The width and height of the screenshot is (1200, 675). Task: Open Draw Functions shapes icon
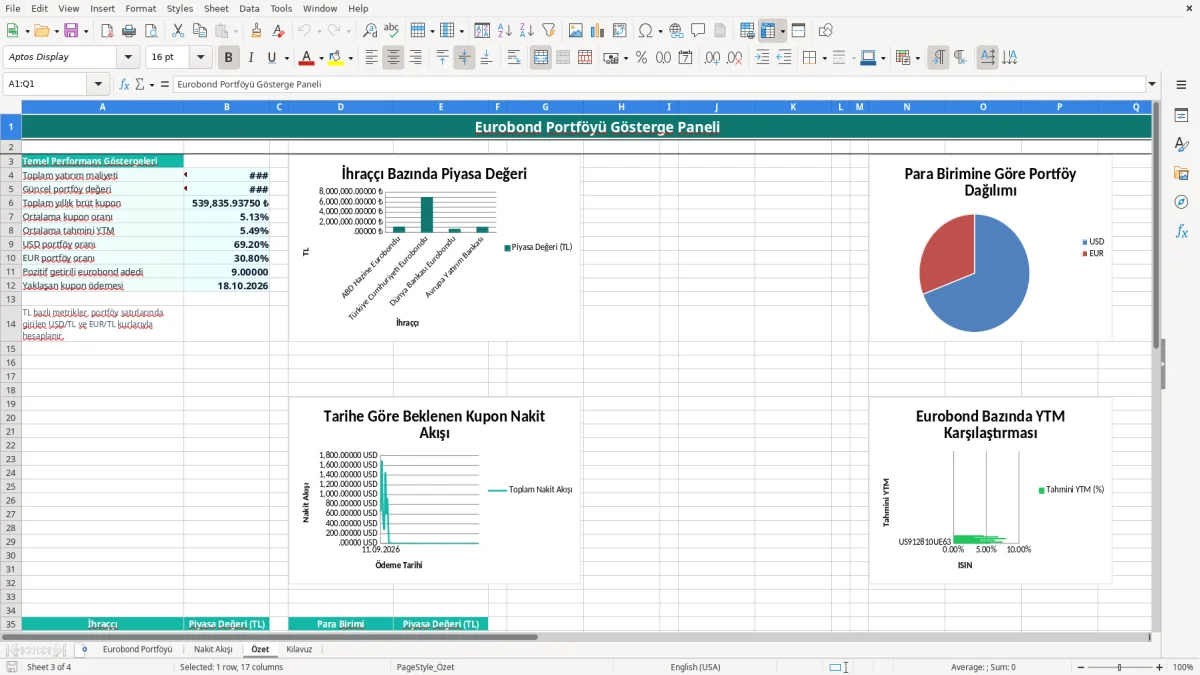[826, 31]
